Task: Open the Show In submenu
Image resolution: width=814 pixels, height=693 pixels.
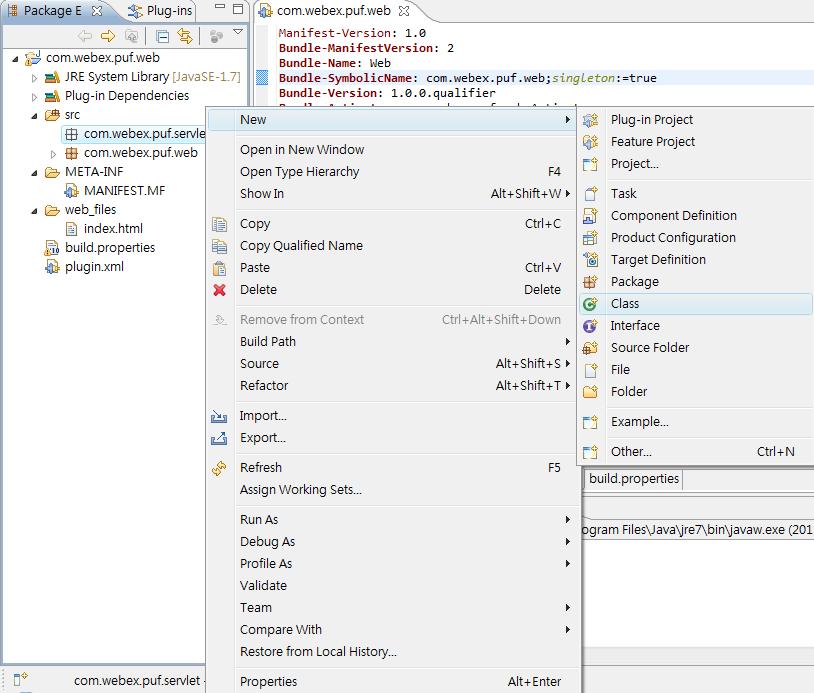Action: pyautogui.click(x=392, y=194)
